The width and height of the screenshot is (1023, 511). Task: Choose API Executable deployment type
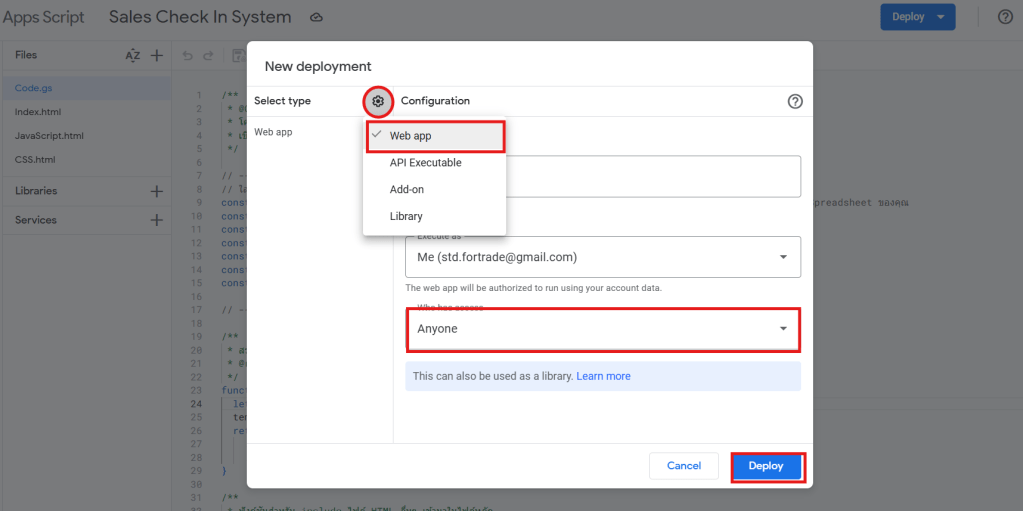(x=425, y=163)
